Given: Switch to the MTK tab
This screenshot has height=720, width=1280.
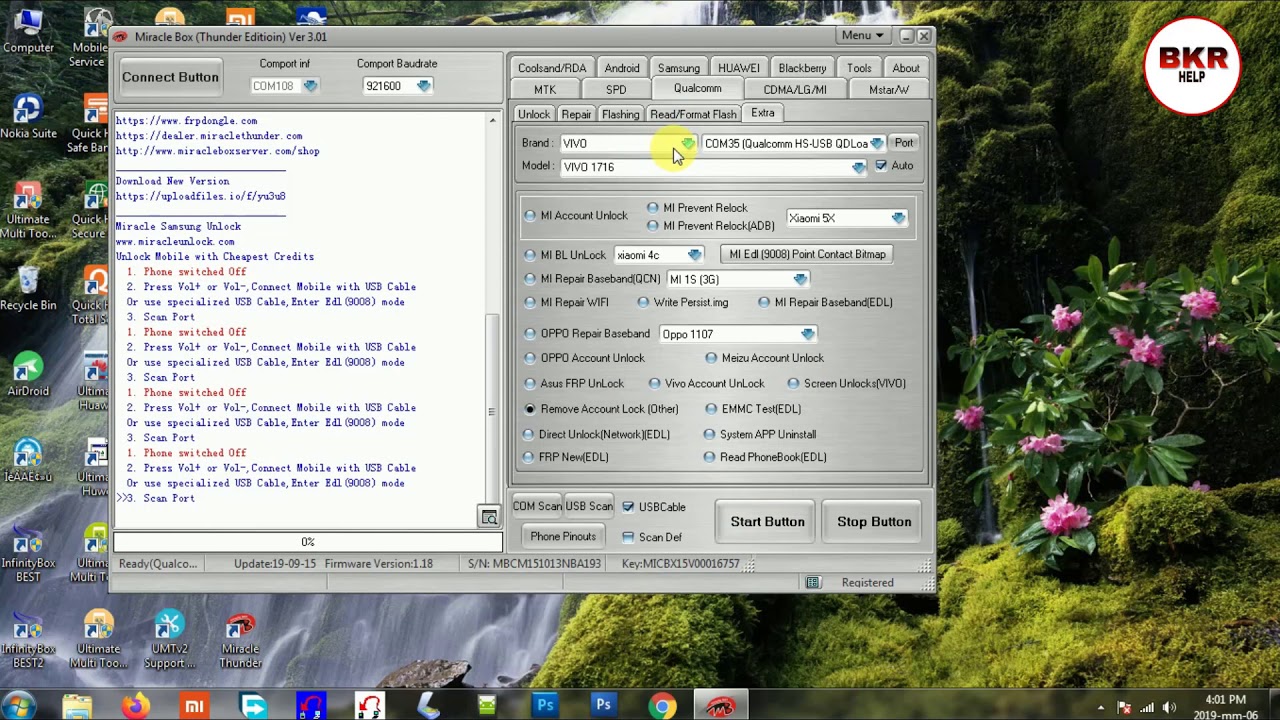Looking at the screenshot, I should [x=545, y=90].
